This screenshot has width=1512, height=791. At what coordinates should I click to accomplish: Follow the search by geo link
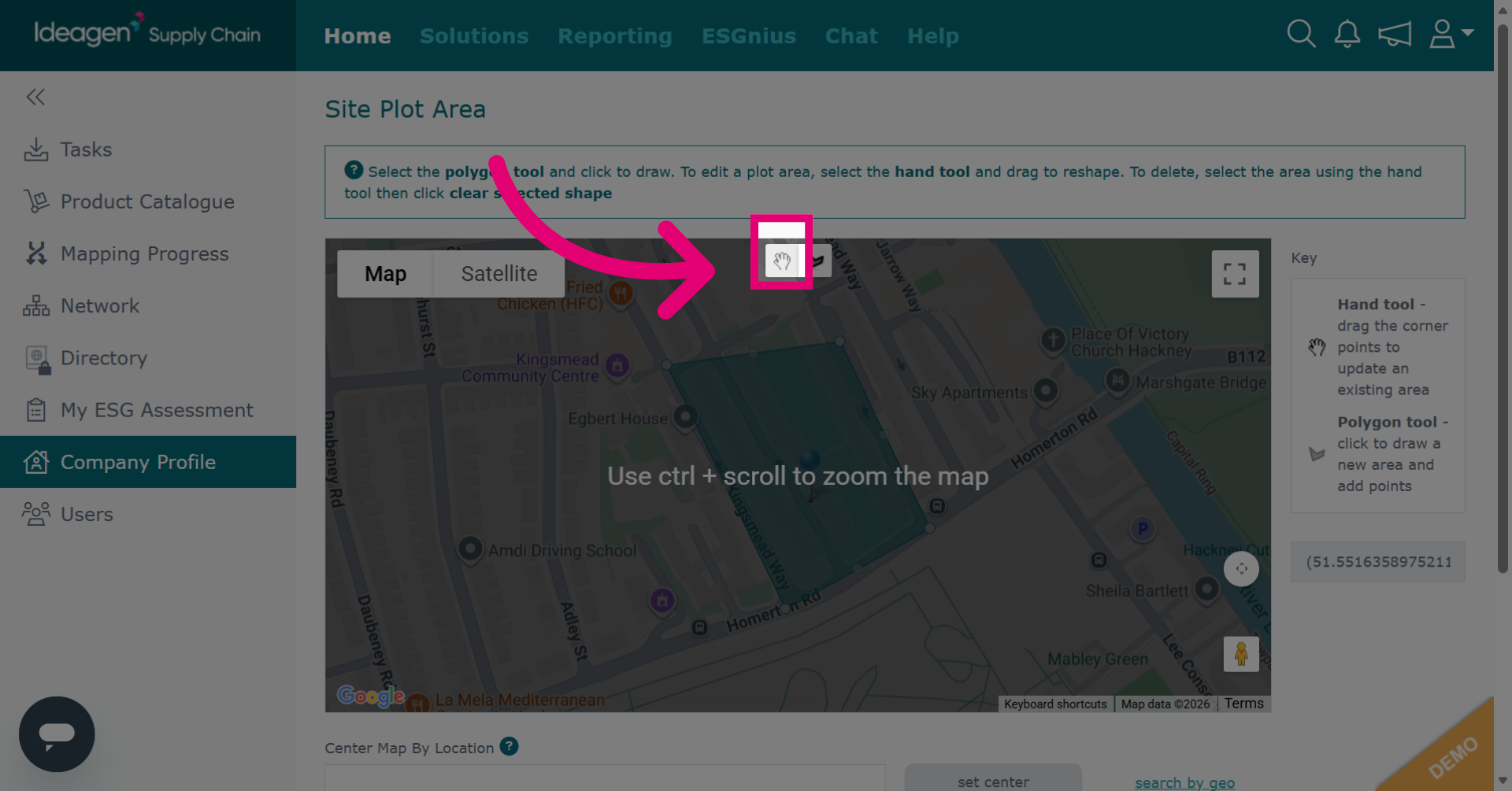point(1184,782)
